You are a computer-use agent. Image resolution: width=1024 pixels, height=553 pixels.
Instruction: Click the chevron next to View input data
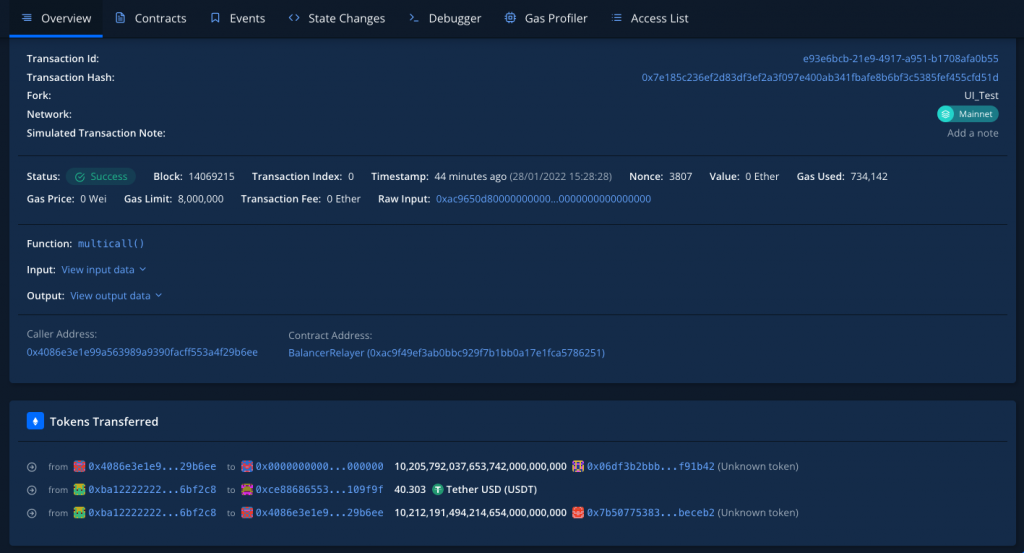point(142,270)
